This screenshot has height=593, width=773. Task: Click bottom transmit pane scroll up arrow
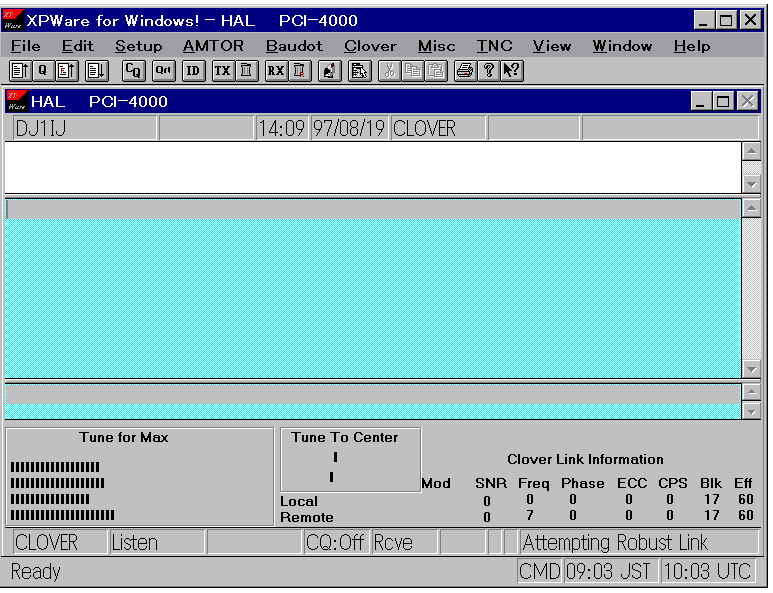point(751,392)
